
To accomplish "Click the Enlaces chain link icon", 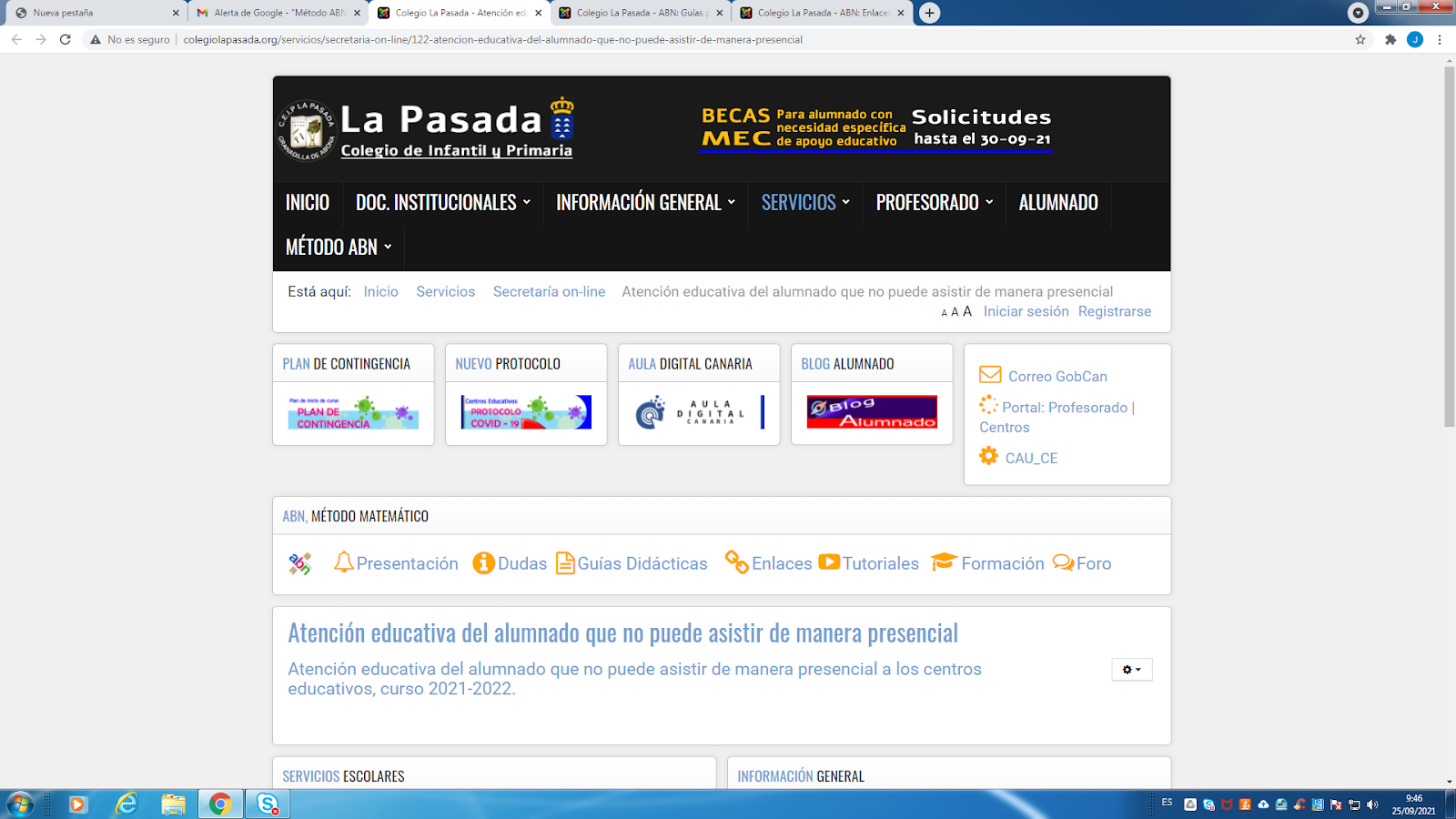I will (x=736, y=562).
